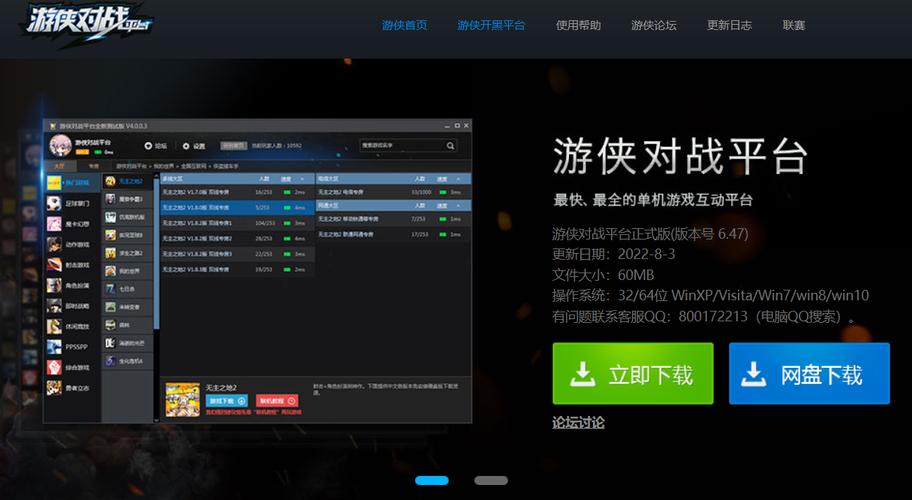Open 更新日志 from the top menu
Viewport: 912px width, 500px height.
tap(729, 25)
